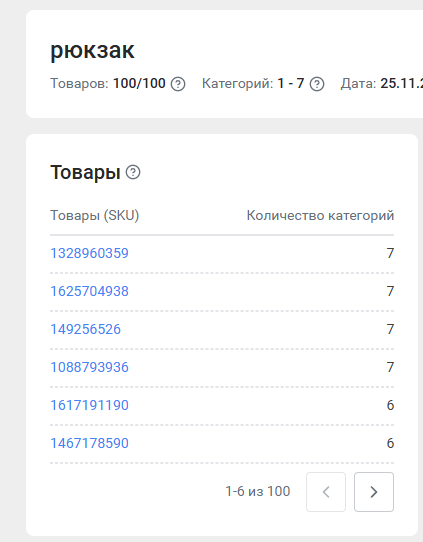Click the Товаров 100/100 value

pos(139,83)
